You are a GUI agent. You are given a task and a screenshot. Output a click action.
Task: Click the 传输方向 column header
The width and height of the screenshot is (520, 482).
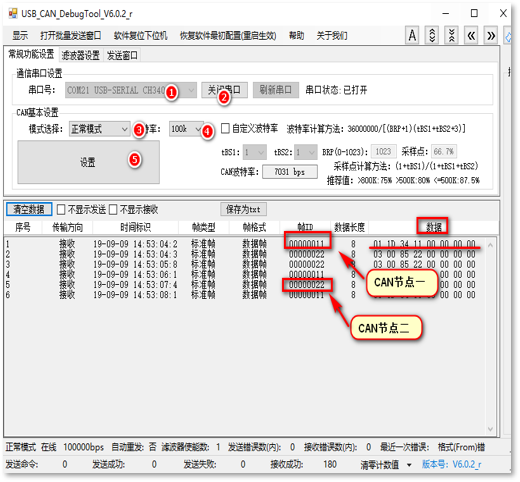click(67, 227)
